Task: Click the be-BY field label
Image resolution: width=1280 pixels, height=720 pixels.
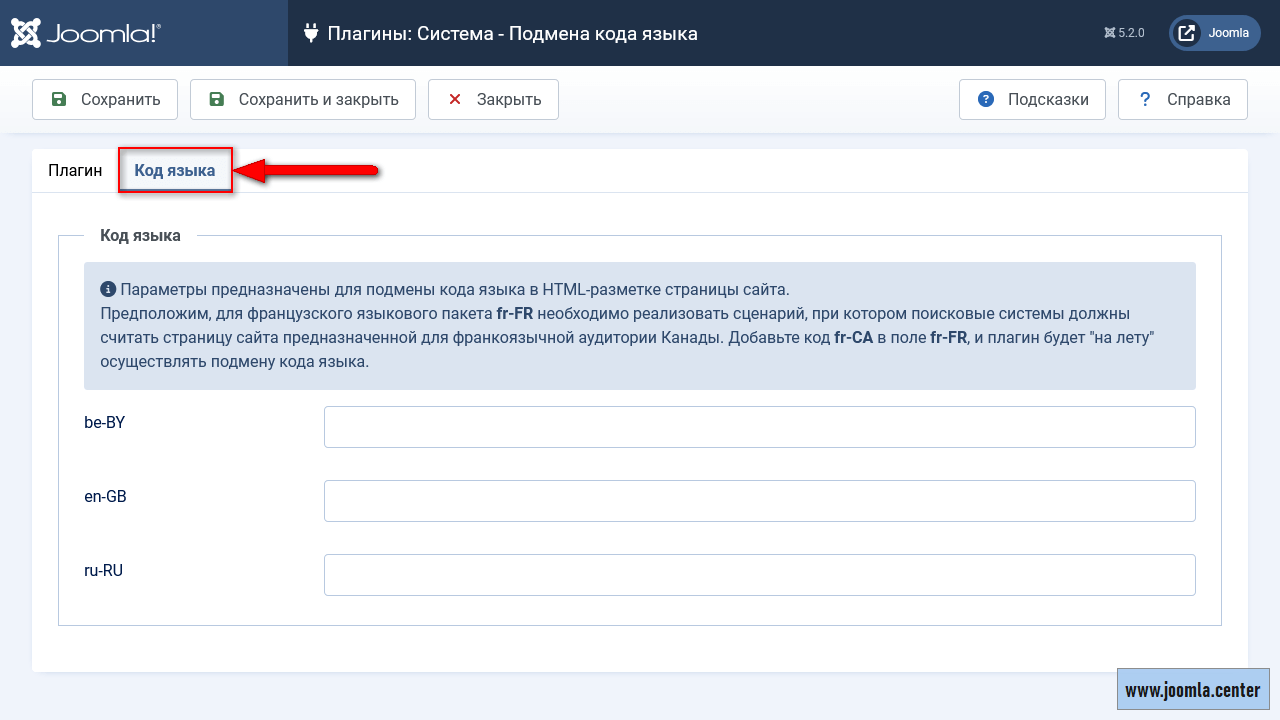Action: click(x=105, y=422)
